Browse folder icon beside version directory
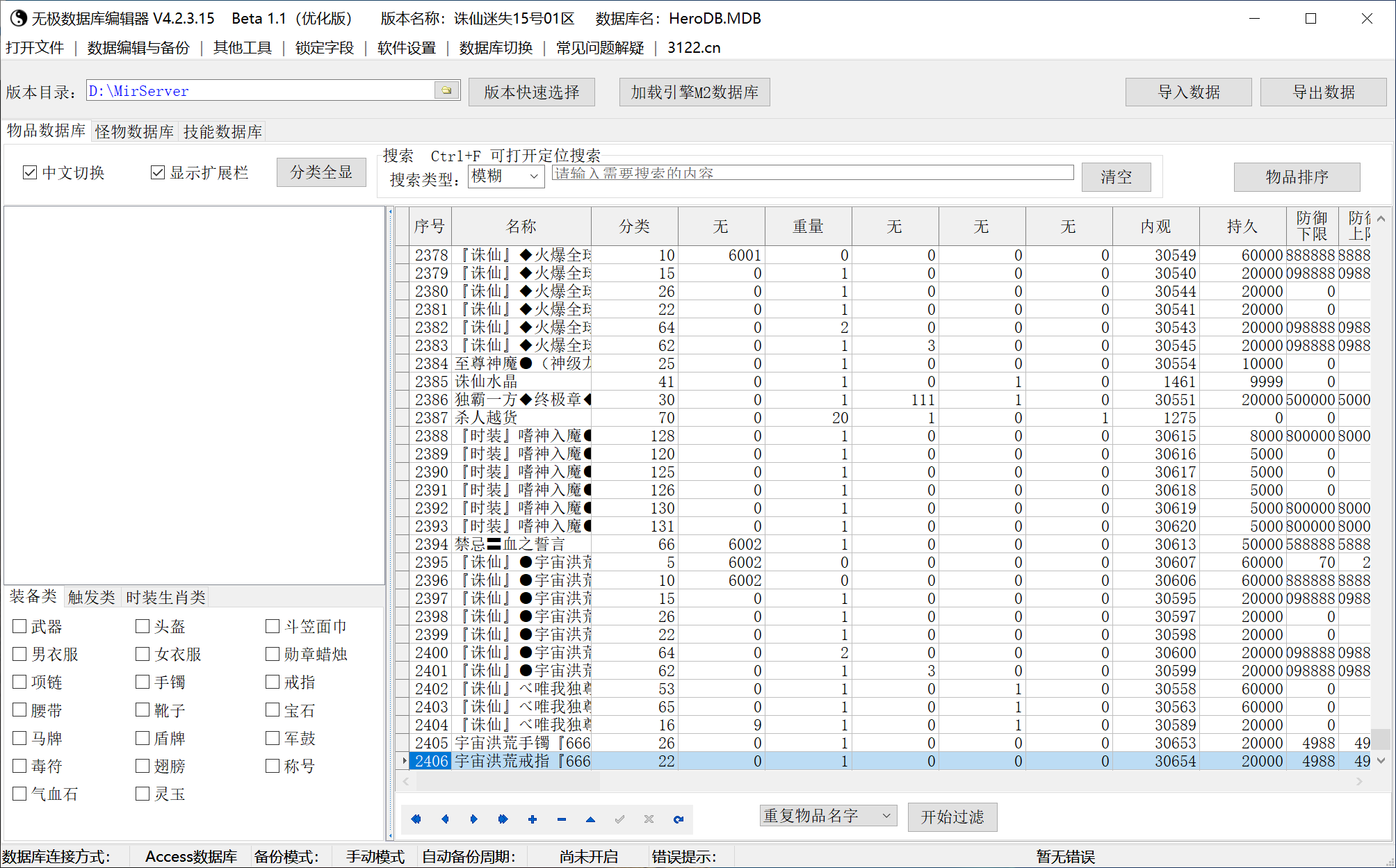 446,90
